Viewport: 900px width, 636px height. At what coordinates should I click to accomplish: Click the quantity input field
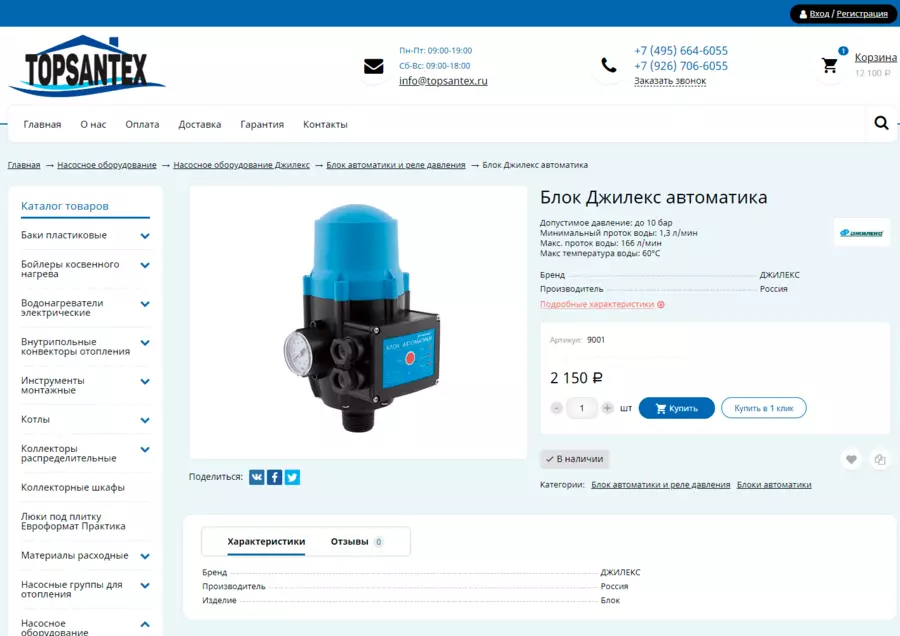click(581, 408)
